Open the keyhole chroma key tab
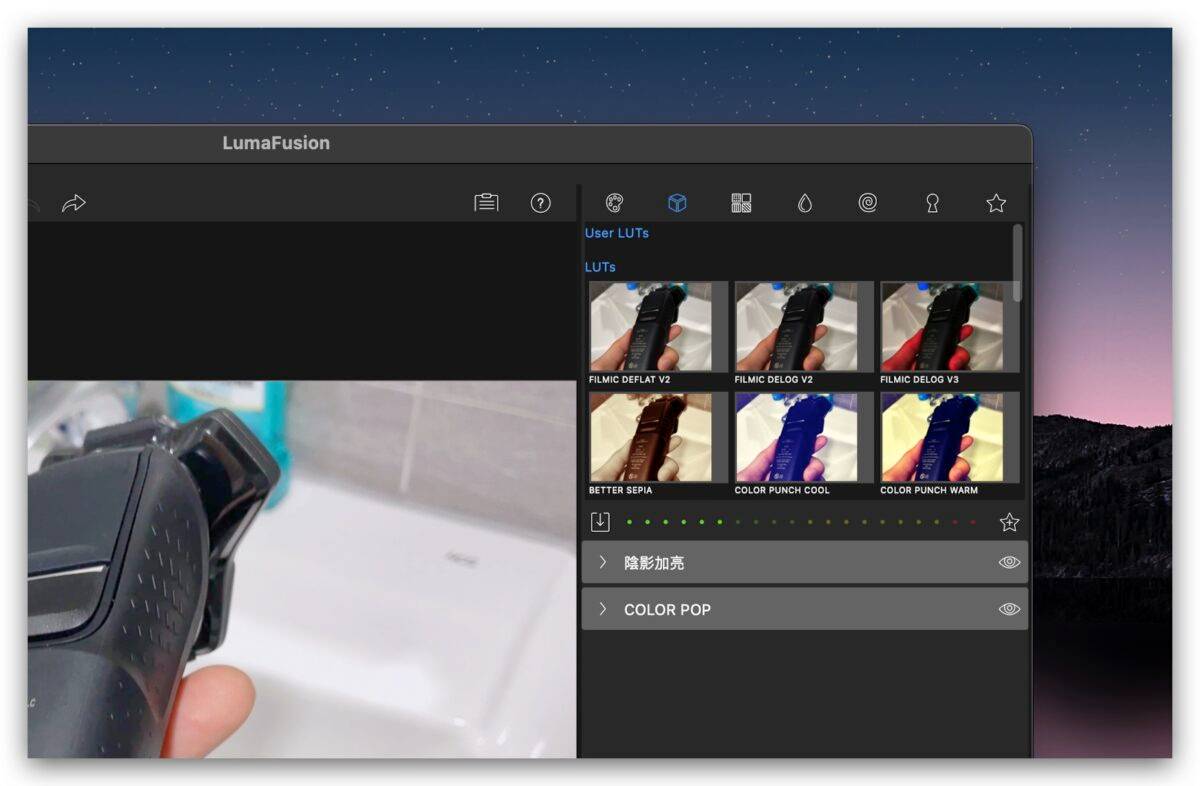The width and height of the screenshot is (1200, 786). click(x=932, y=203)
